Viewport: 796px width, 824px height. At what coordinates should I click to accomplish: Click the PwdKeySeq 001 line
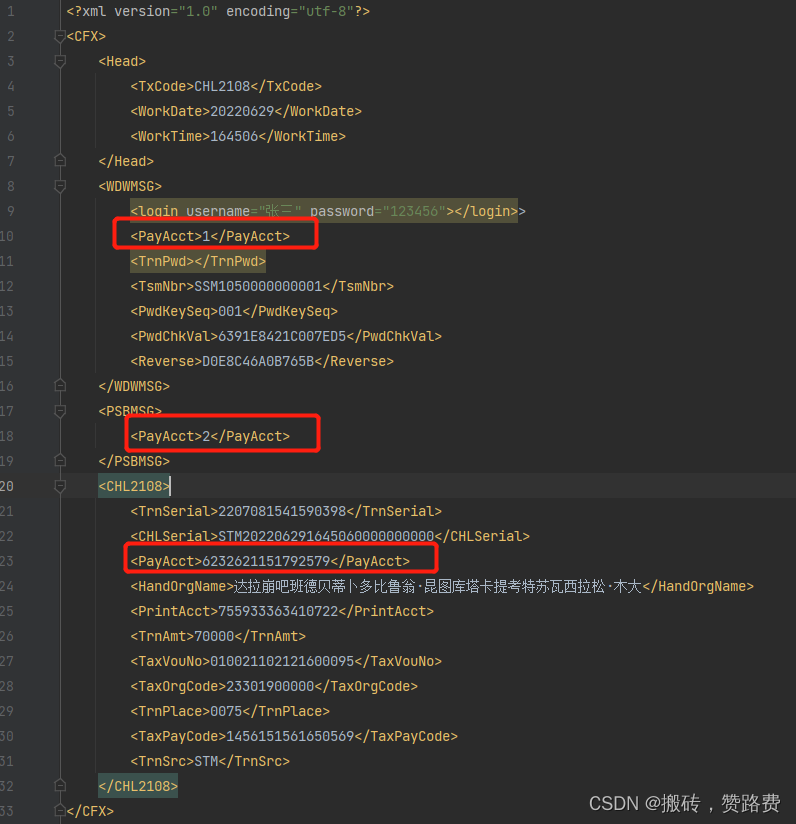tap(234, 311)
